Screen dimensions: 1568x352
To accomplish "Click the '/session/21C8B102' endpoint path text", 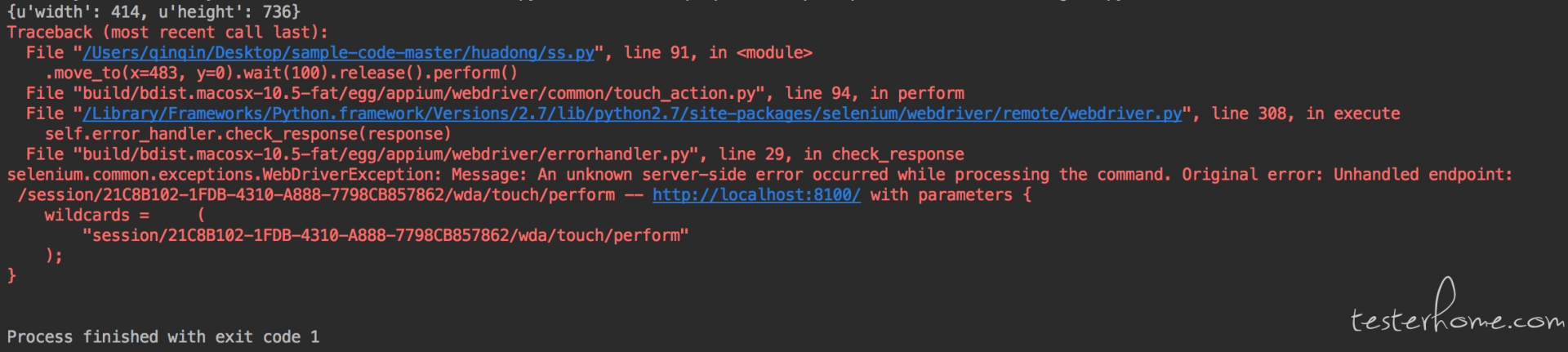I will [316, 195].
